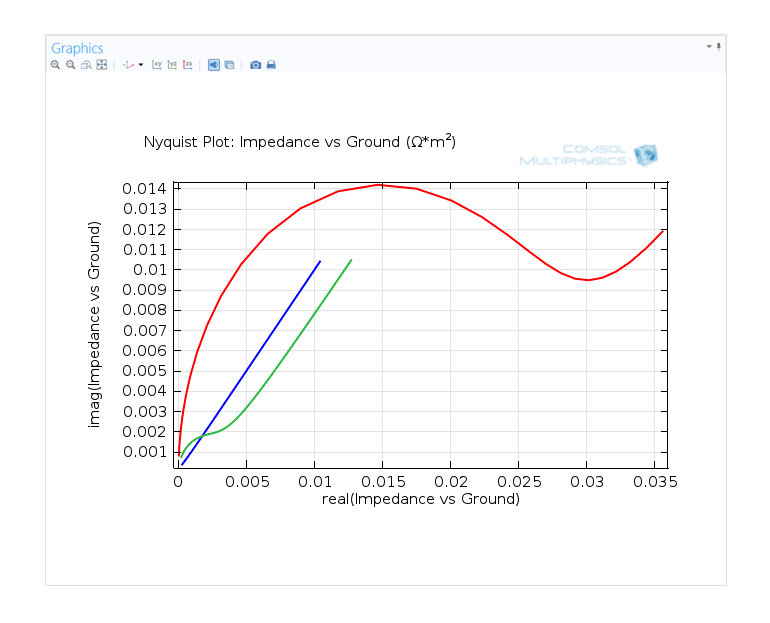Open the Graphics window options dropdown arrow

(709, 46)
